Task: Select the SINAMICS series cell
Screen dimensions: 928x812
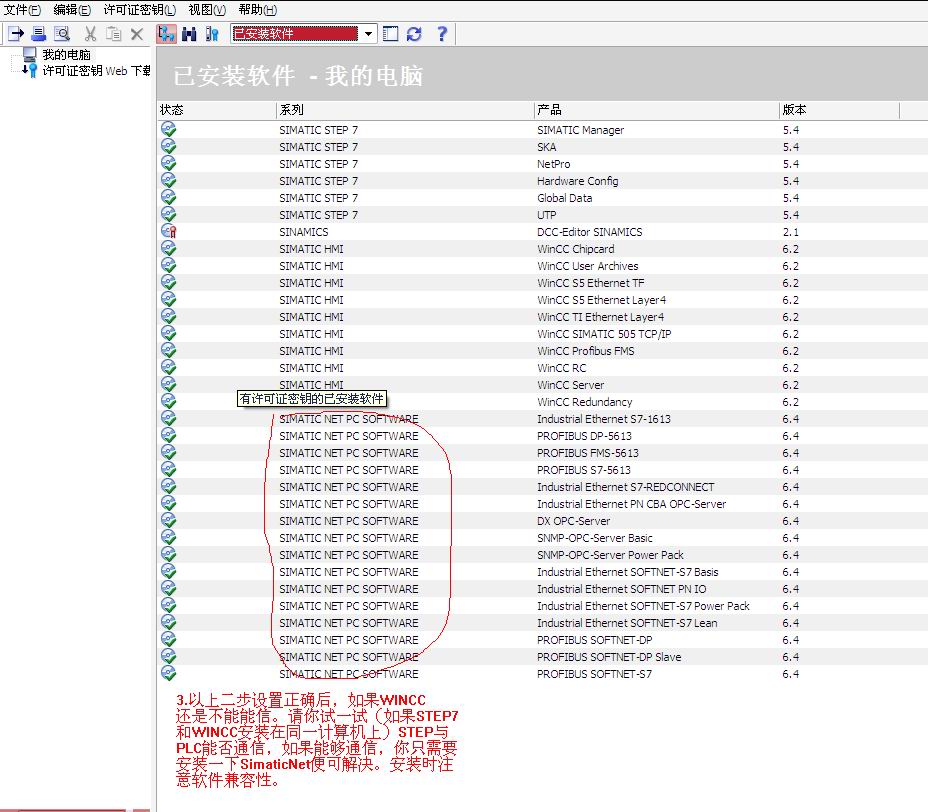Action: [x=303, y=232]
